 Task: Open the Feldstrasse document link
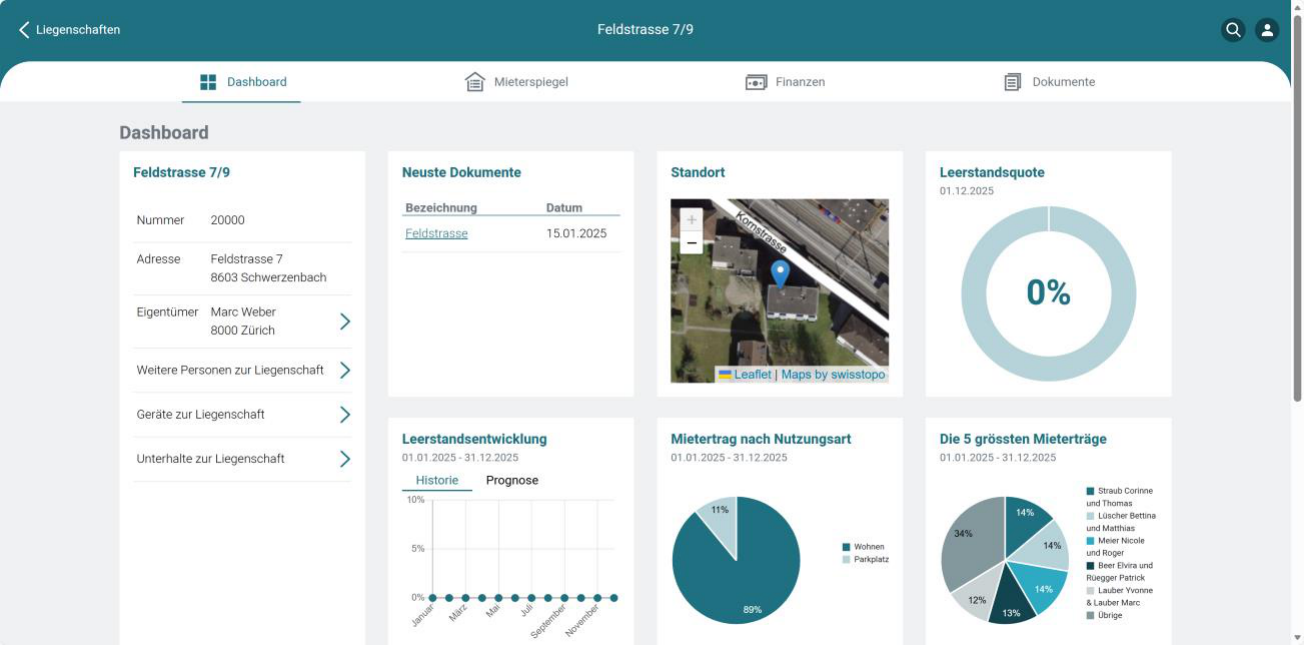[436, 233]
